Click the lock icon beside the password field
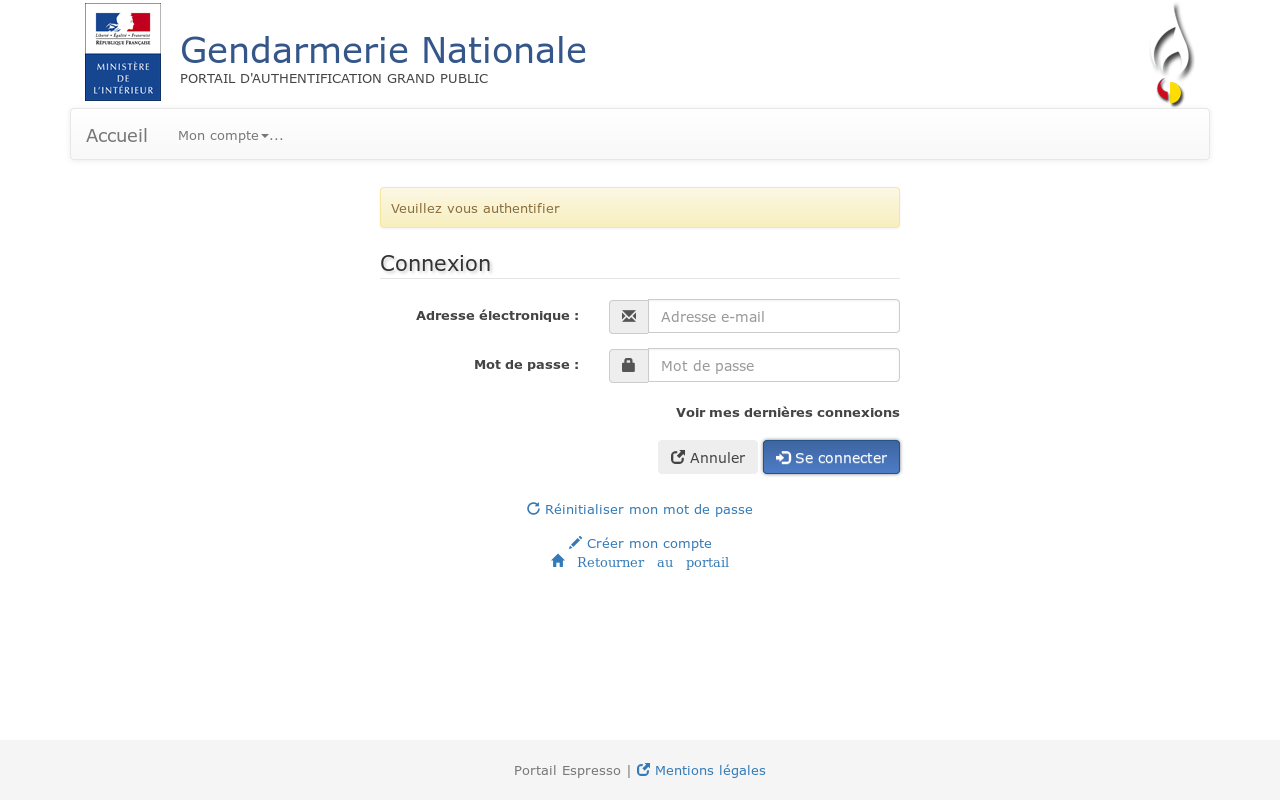Screen dimensions: 1280x800 click(629, 365)
